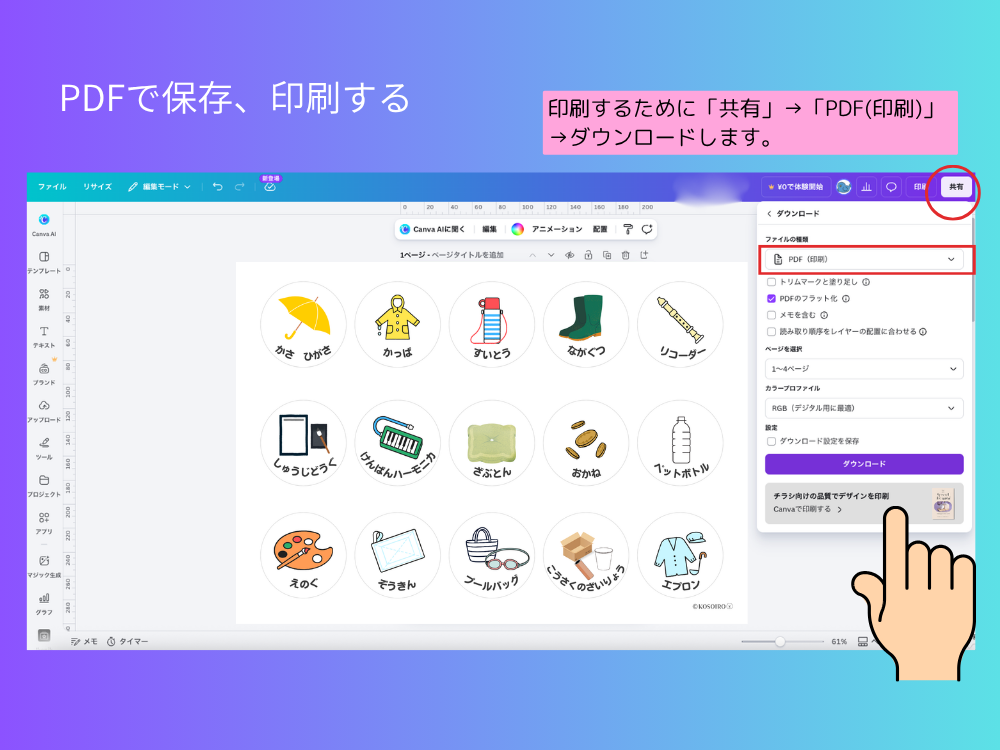Click 配置 in the floating toolbar
Image resolution: width=1000 pixels, height=750 pixels.
[600, 229]
